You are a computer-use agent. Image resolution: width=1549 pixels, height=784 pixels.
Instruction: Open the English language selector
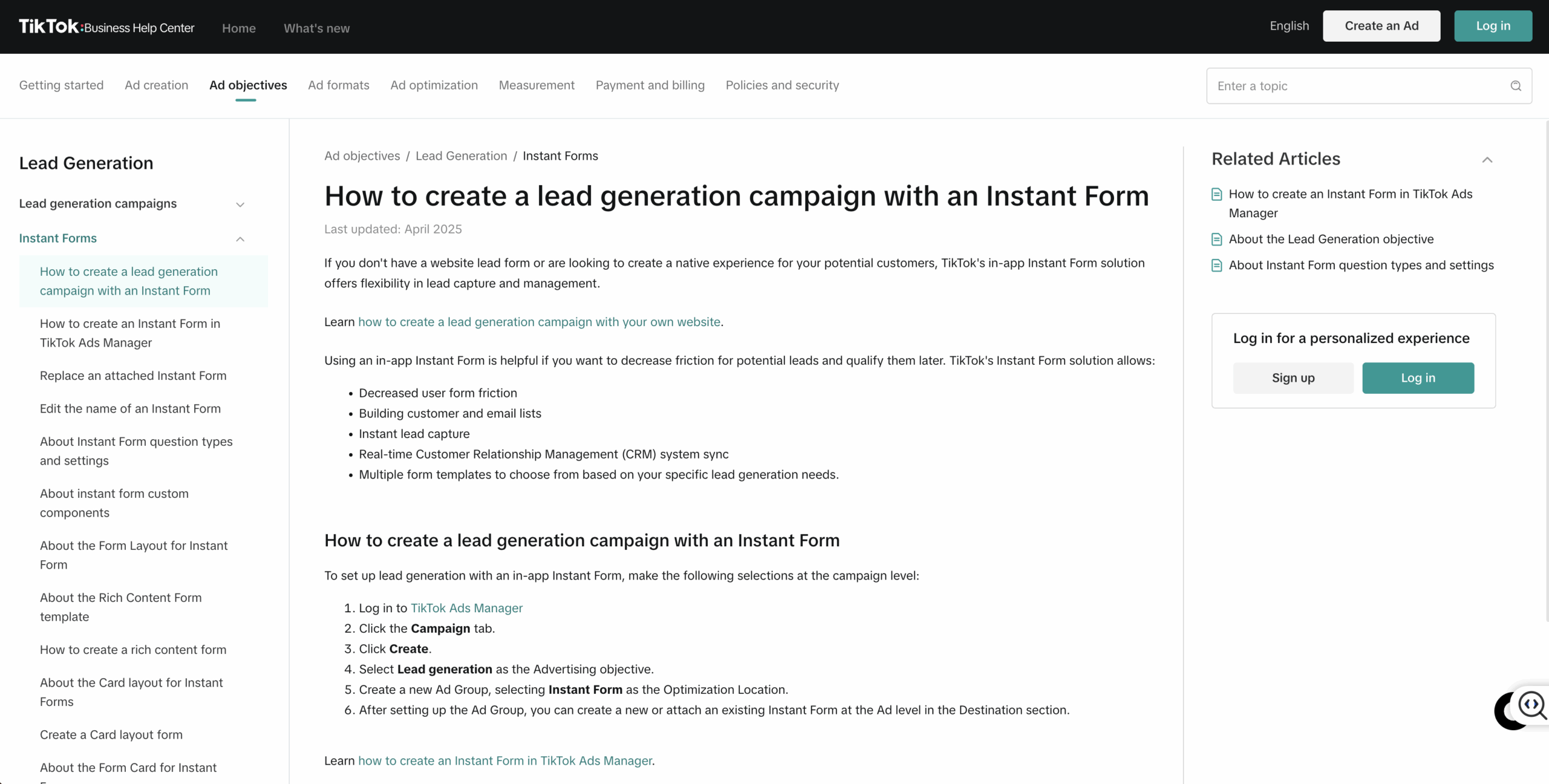pos(1289,26)
